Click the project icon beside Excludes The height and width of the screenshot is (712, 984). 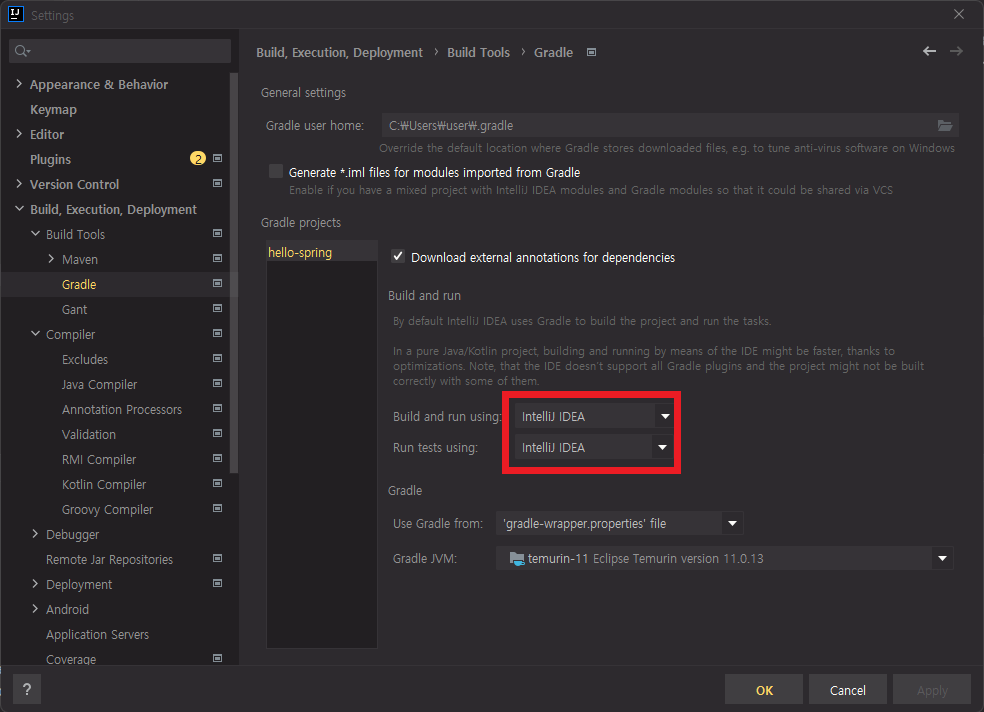coord(218,358)
